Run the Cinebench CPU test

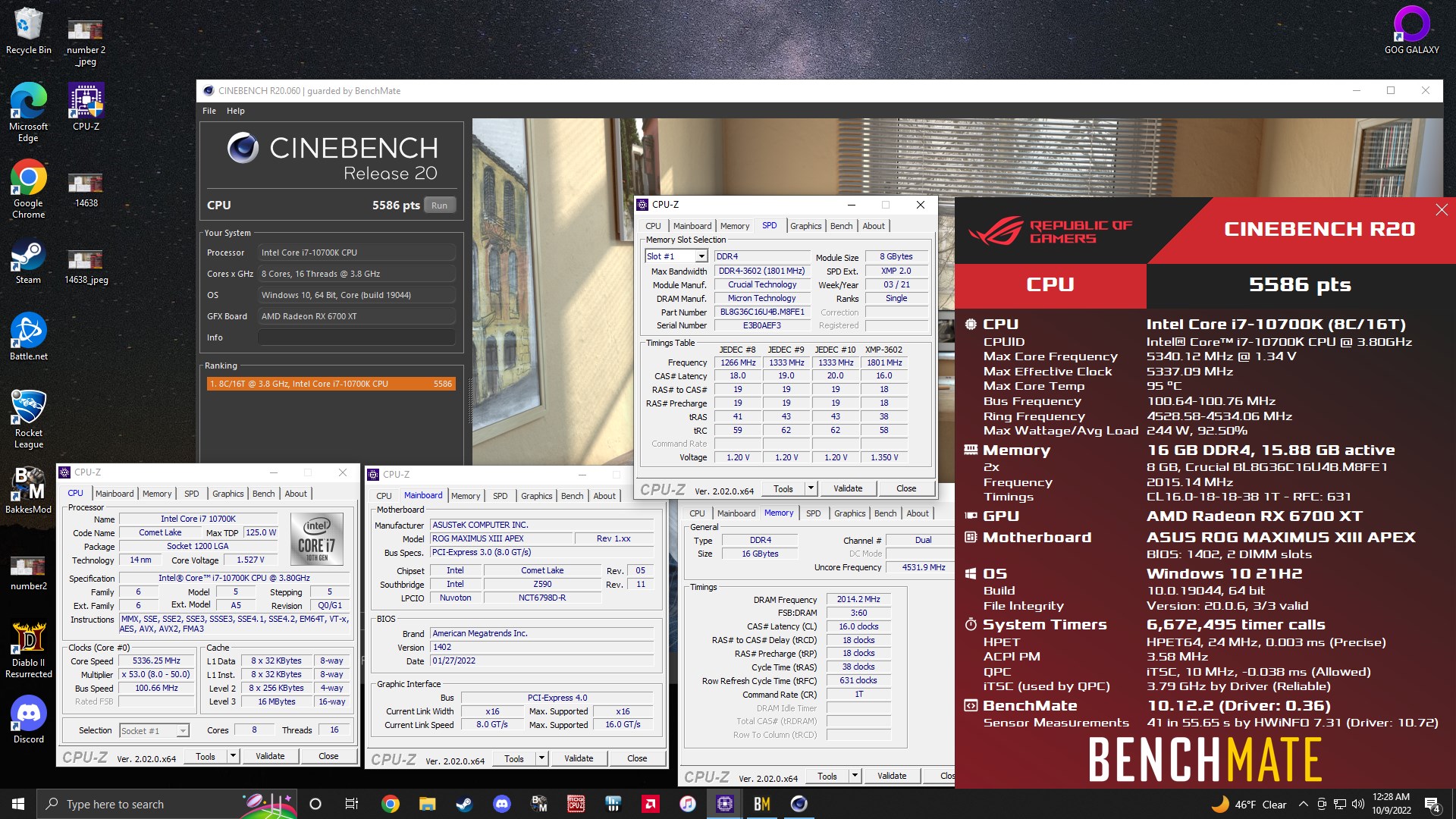pos(439,206)
